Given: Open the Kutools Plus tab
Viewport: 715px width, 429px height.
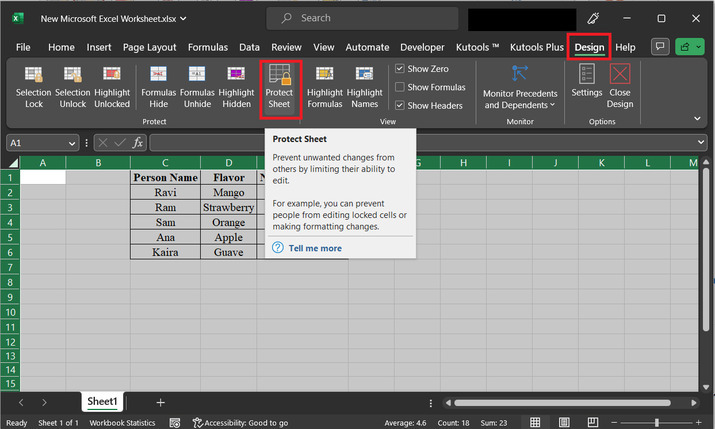Looking at the screenshot, I should point(536,47).
